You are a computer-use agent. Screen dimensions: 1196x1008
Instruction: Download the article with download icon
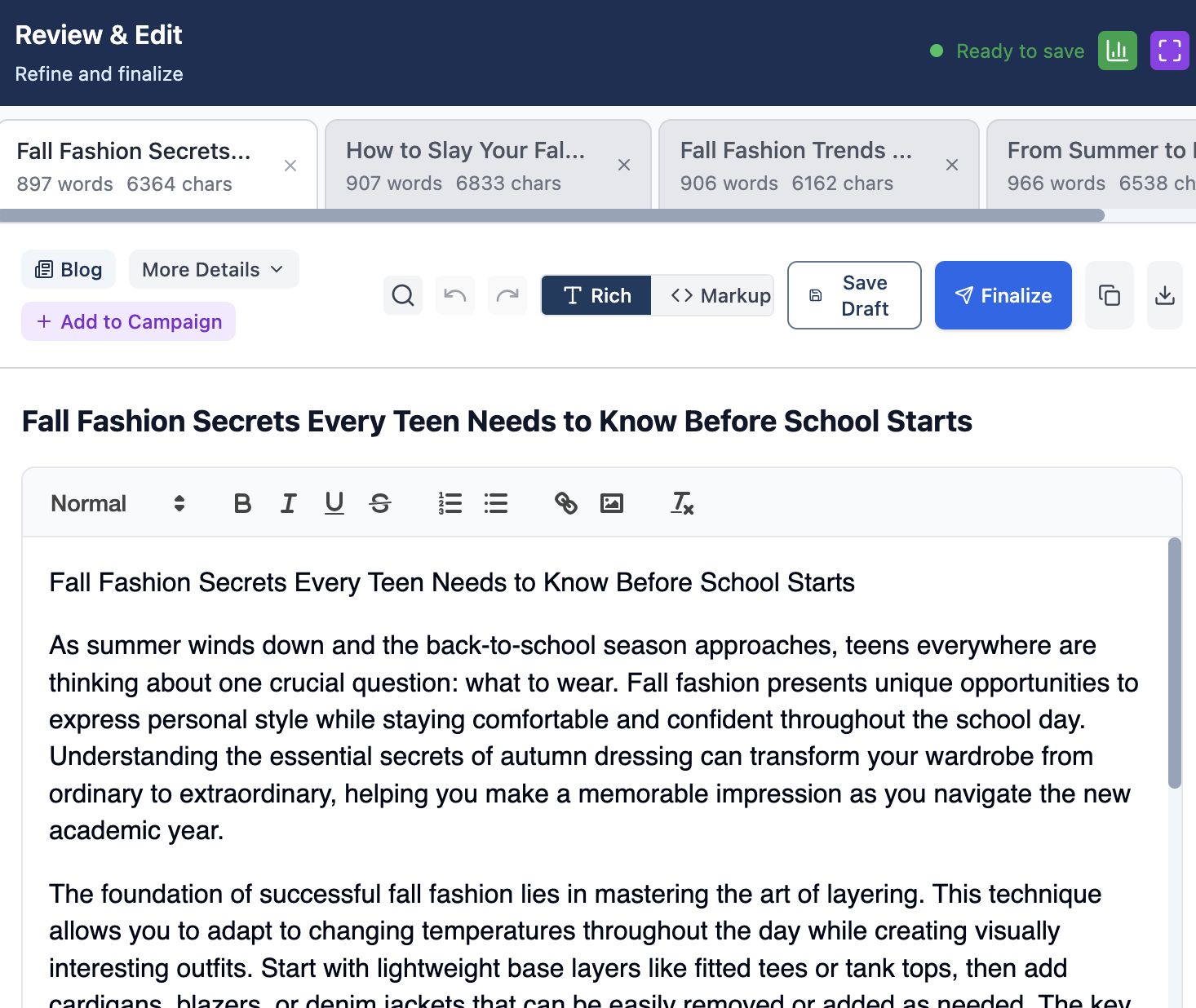pyautogui.click(x=1164, y=295)
